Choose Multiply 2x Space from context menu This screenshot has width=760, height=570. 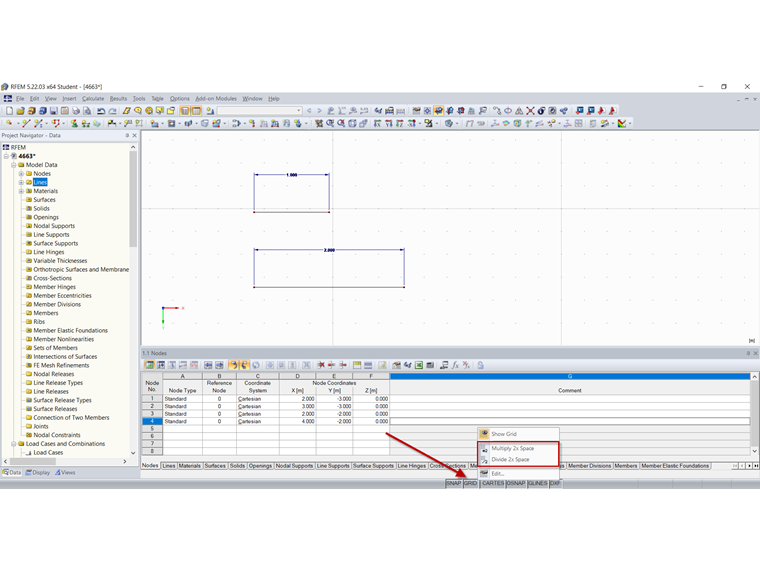(518, 448)
